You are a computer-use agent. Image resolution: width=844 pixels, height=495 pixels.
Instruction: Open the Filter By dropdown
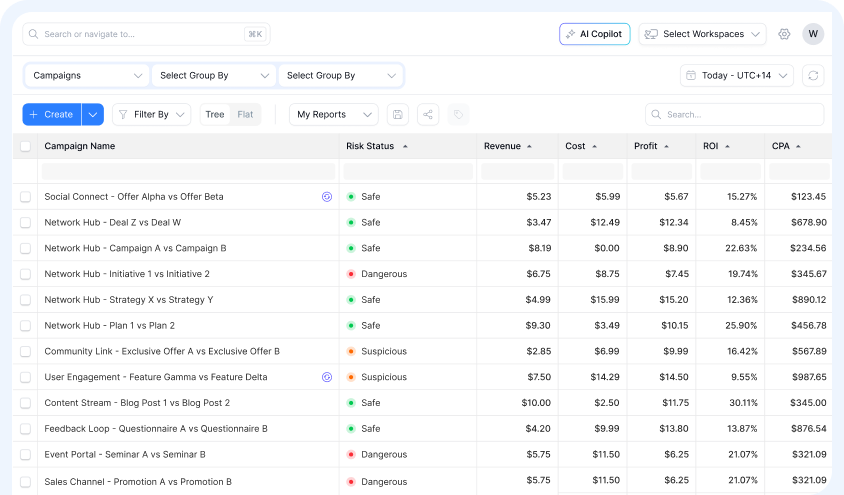point(151,115)
